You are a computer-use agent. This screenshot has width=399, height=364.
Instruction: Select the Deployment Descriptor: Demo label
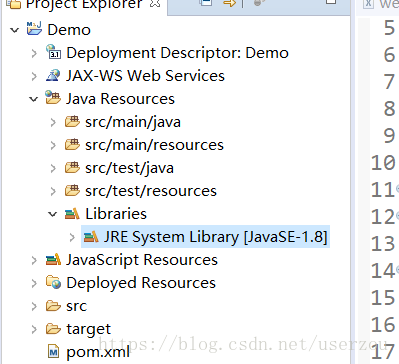(177, 53)
